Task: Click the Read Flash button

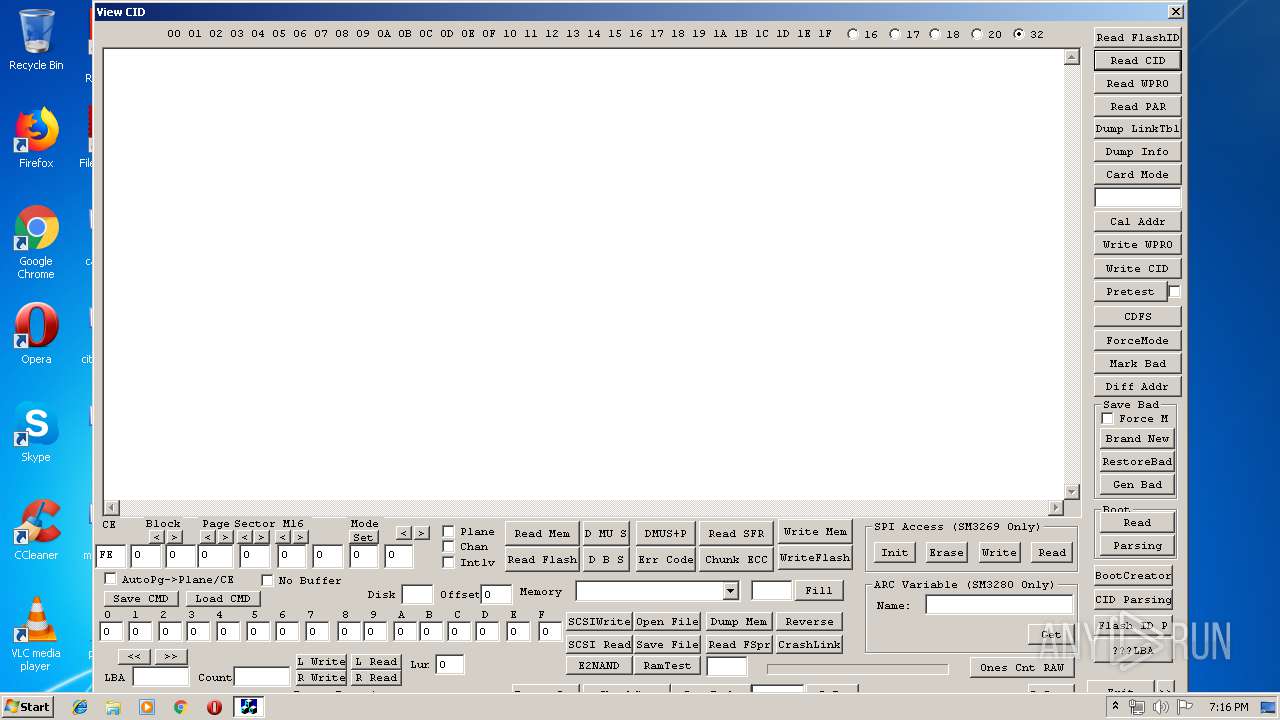Action: [x=542, y=560]
